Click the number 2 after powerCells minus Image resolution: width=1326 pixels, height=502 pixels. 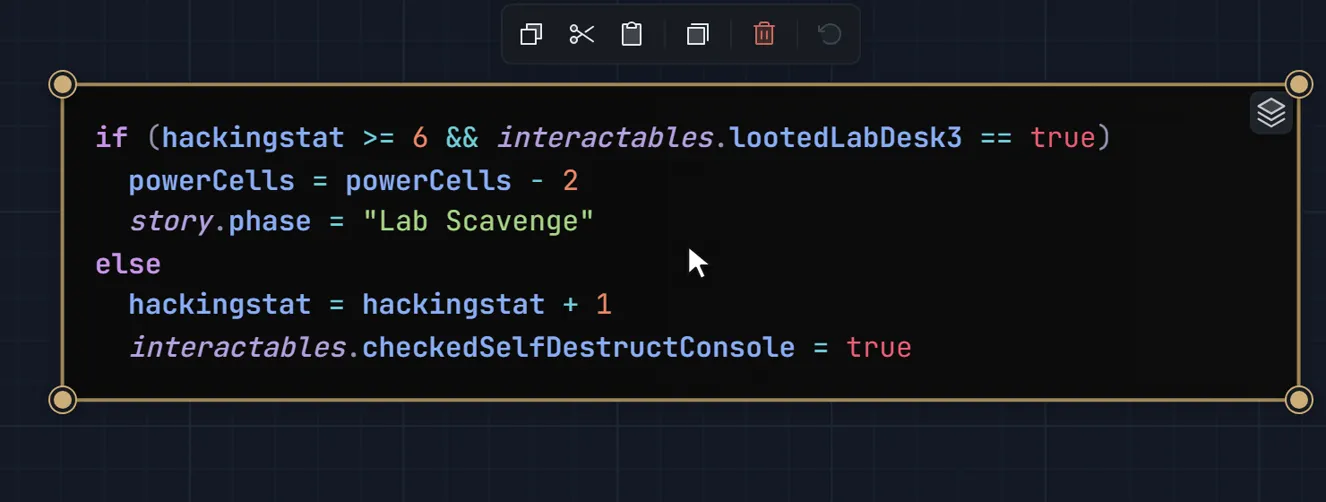pyautogui.click(x=570, y=181)
